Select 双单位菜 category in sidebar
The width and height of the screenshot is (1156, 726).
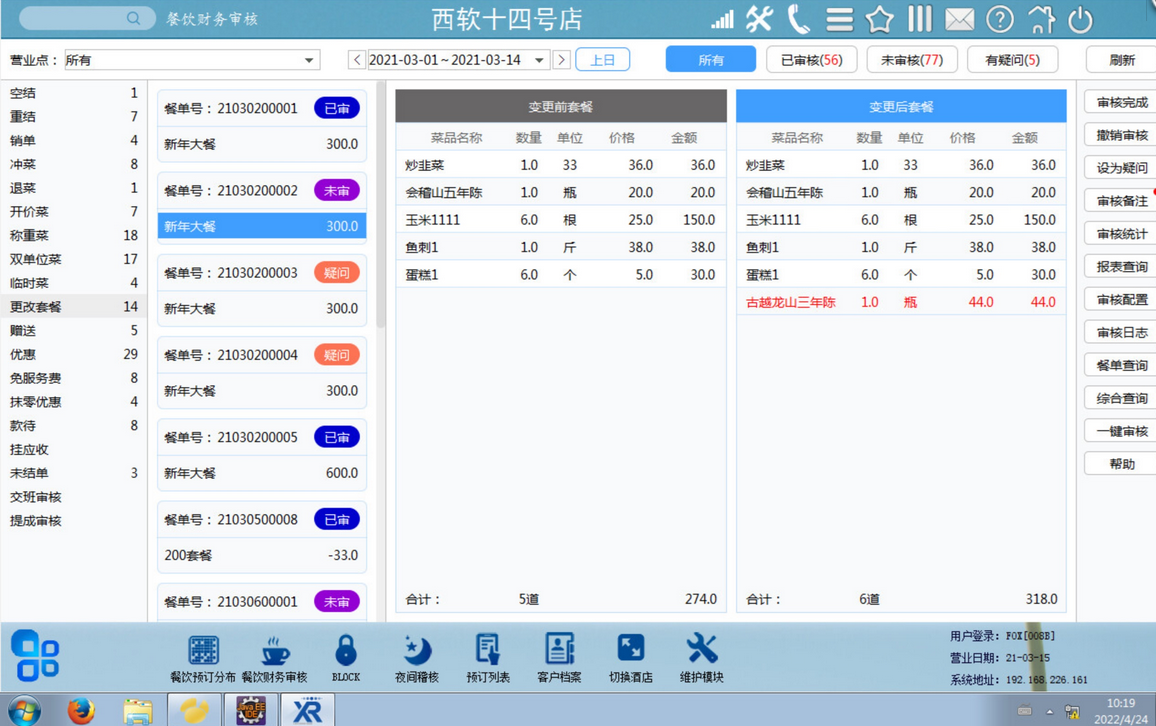pos(74,259)
